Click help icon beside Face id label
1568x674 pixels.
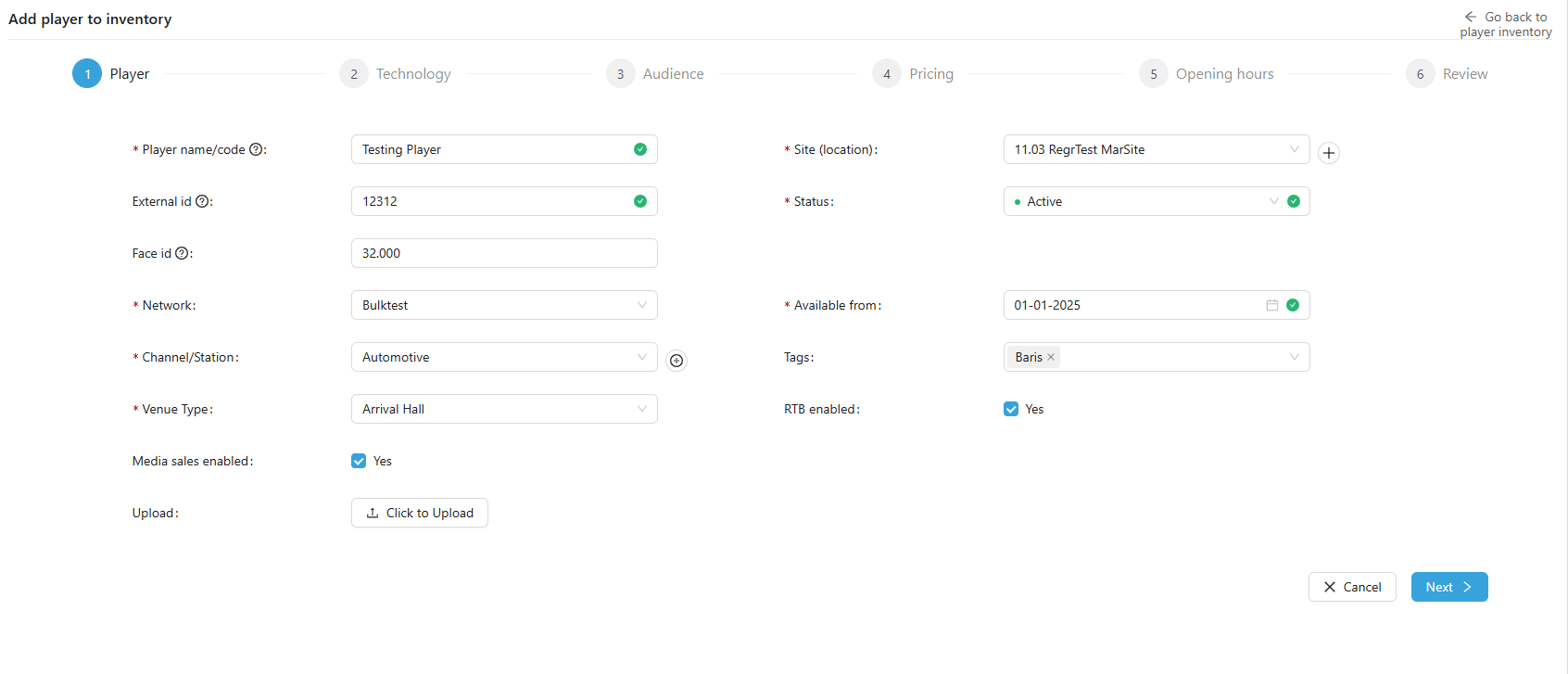[182, 253]
